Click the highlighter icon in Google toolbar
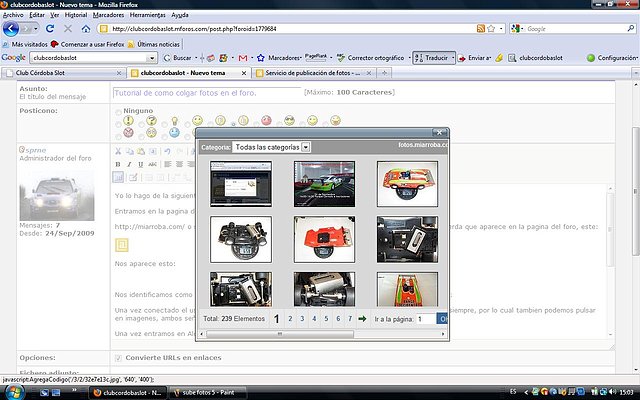 (499, 58)
